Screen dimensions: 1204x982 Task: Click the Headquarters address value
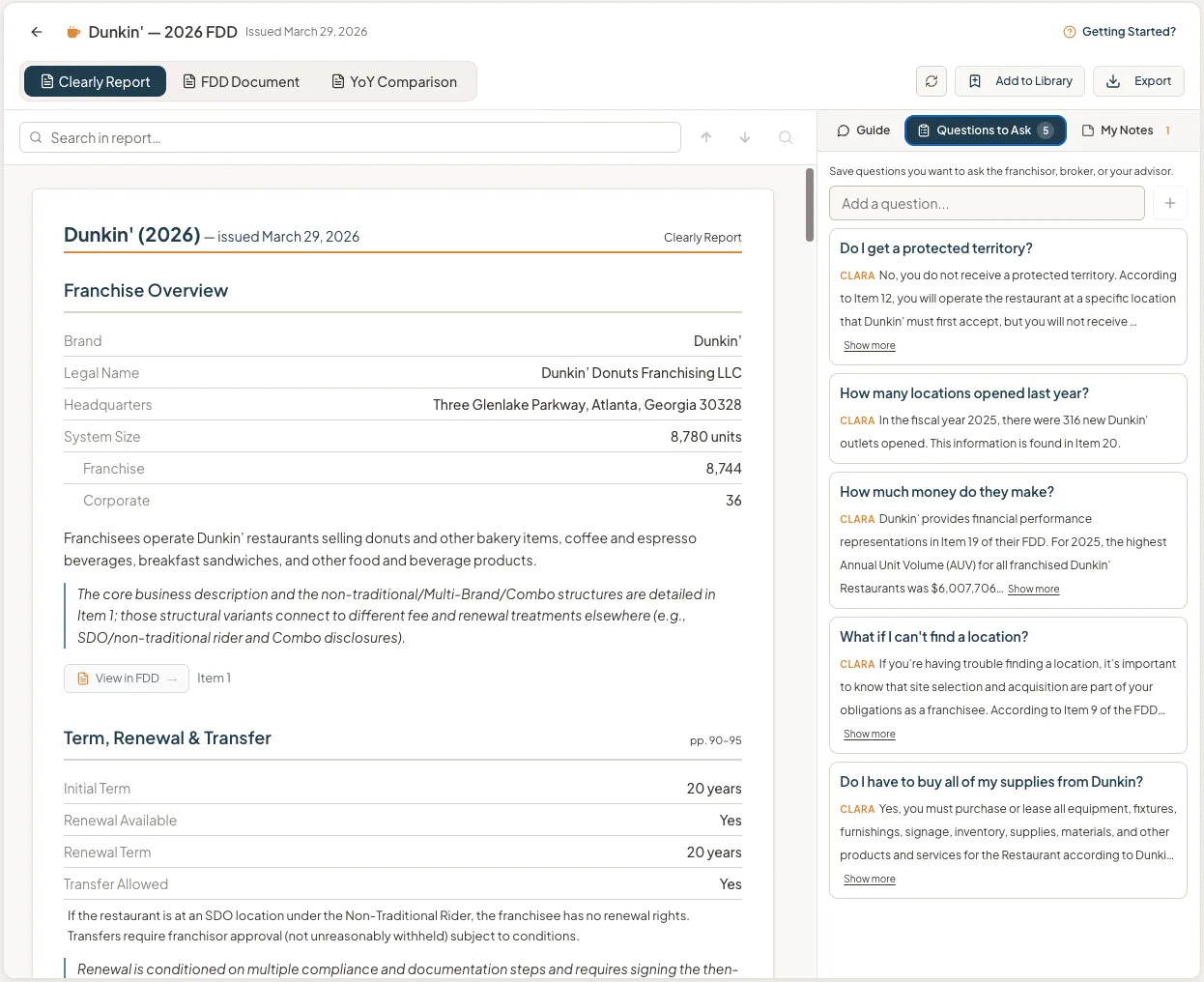588,405
